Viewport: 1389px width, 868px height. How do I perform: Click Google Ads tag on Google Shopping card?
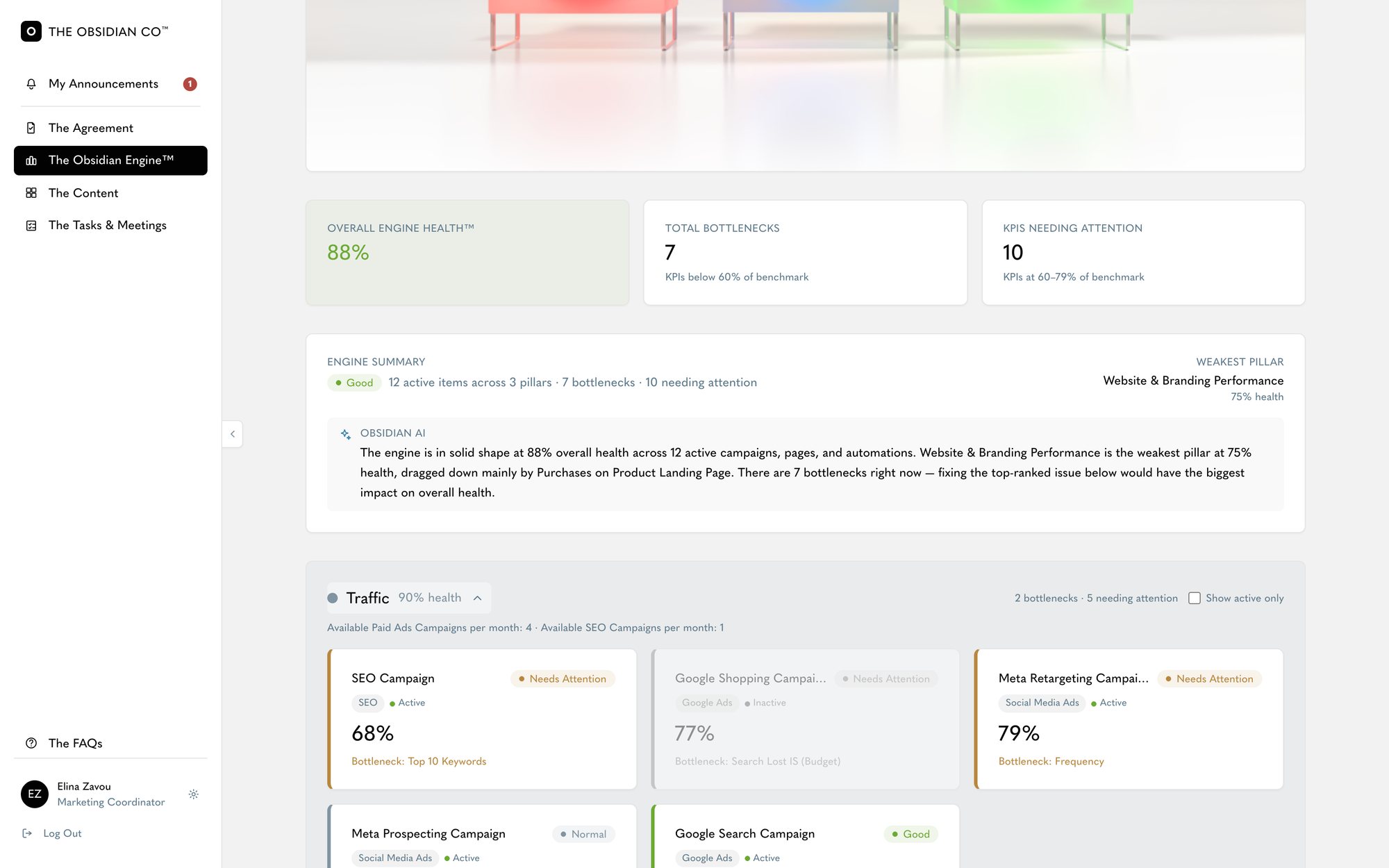click(x=707, y=703)
